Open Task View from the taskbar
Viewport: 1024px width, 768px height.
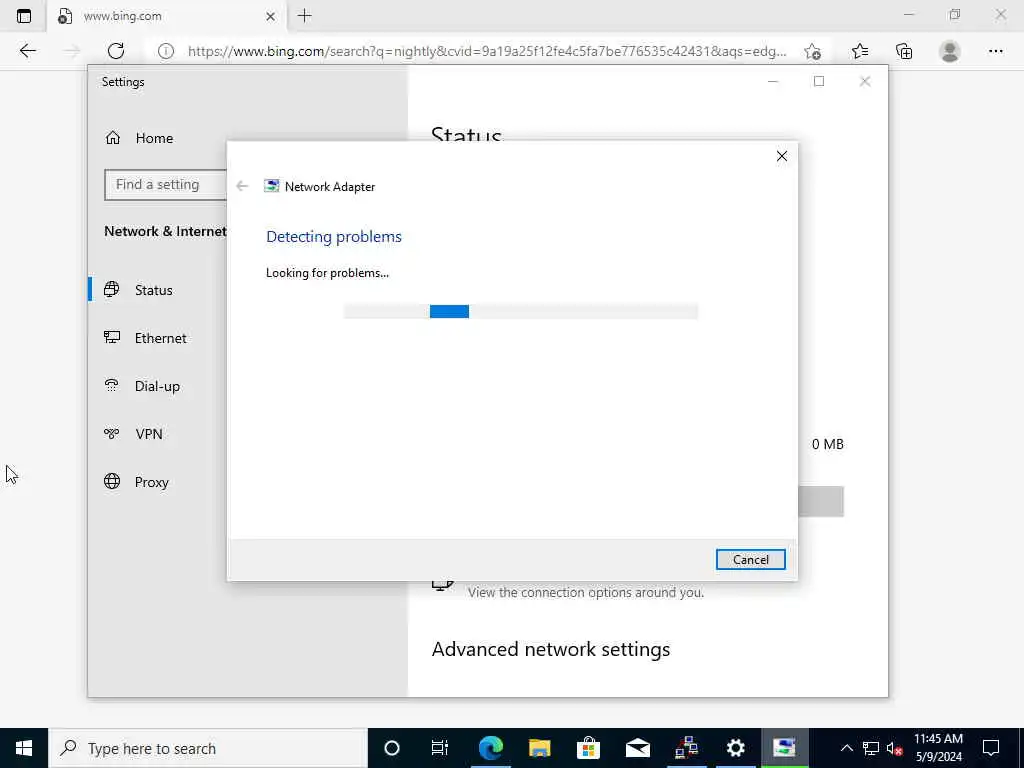point(440,748)
